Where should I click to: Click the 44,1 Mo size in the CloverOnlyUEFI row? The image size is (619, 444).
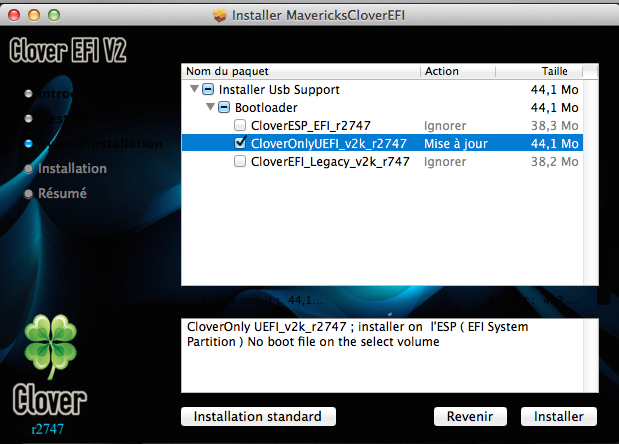554,144
